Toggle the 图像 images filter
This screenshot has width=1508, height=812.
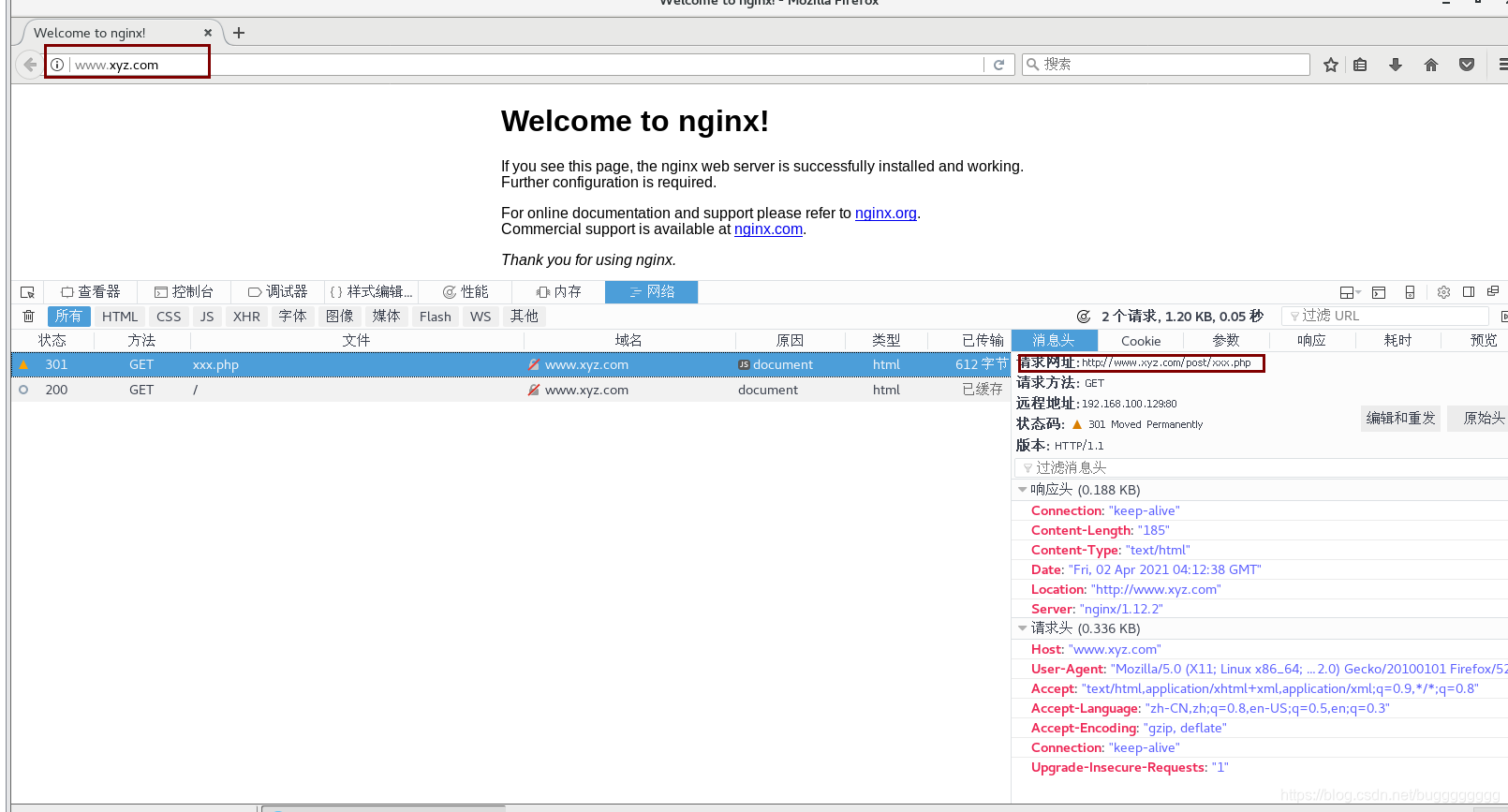pyautogui.click(x=339, y=317)
